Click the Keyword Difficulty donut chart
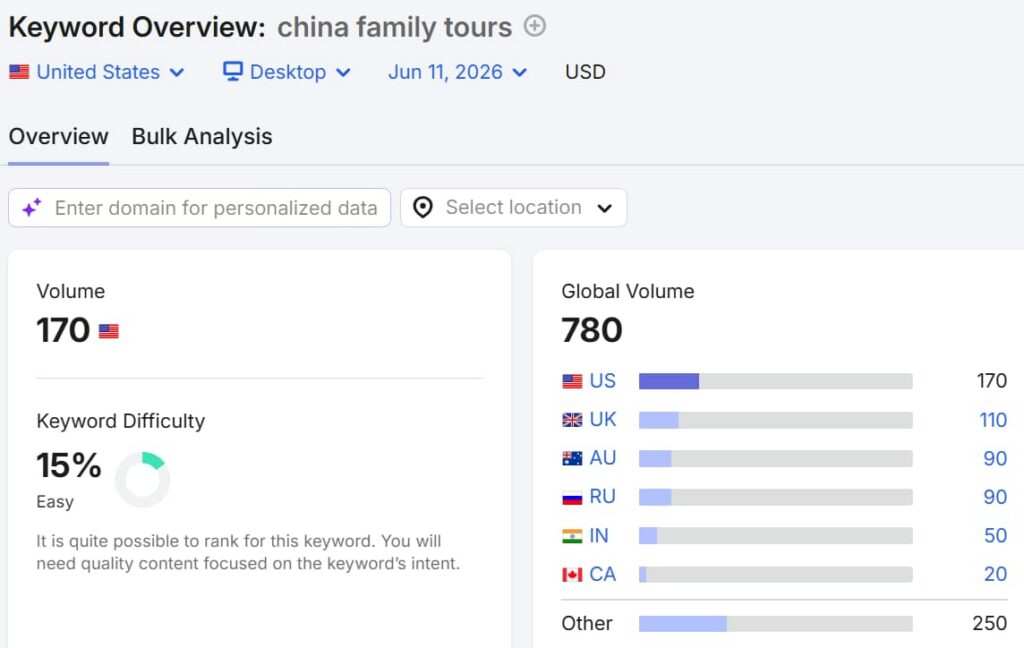Screen dimensions: 1024x648 (142, 479)
